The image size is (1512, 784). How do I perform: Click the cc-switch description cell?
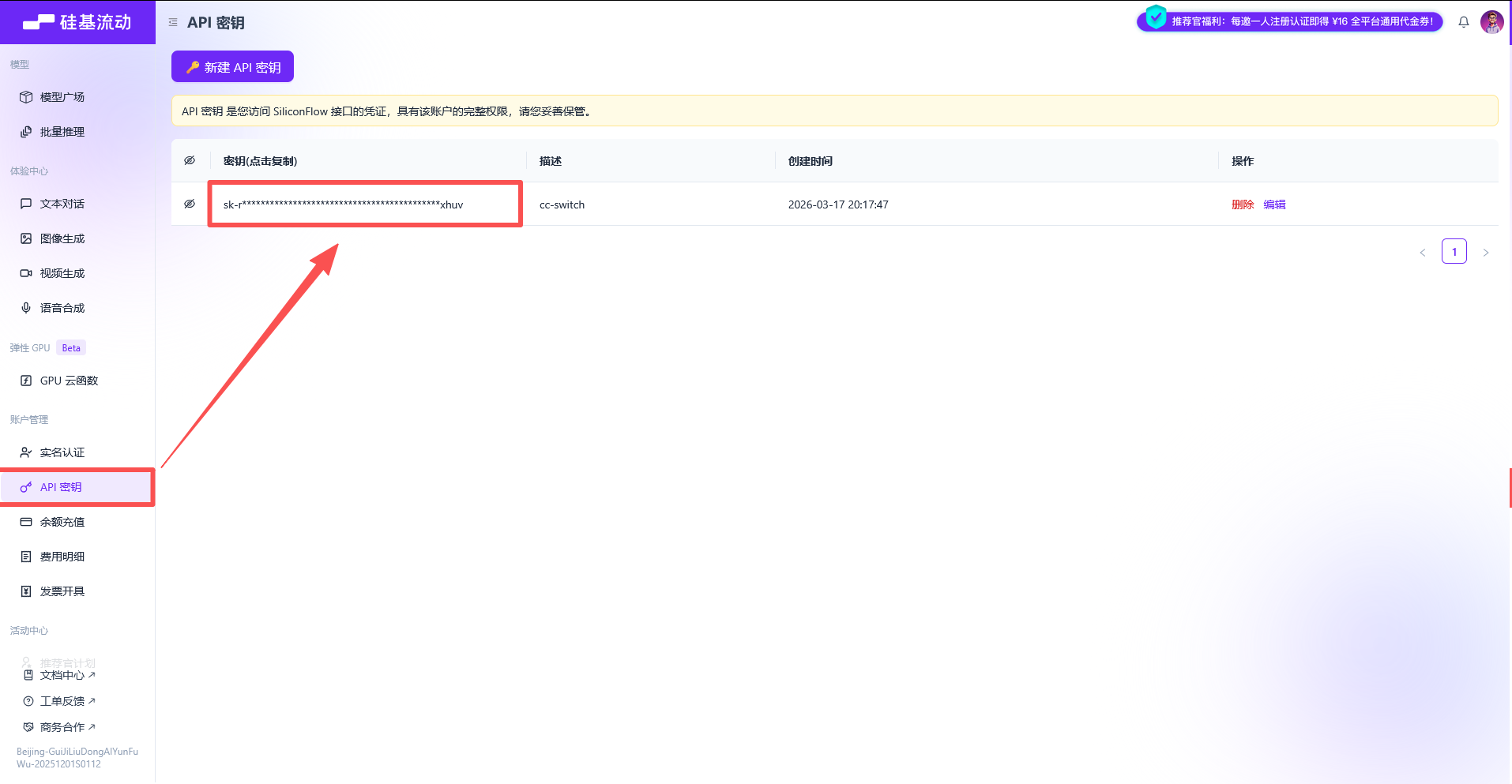click(x=562, y=204)
